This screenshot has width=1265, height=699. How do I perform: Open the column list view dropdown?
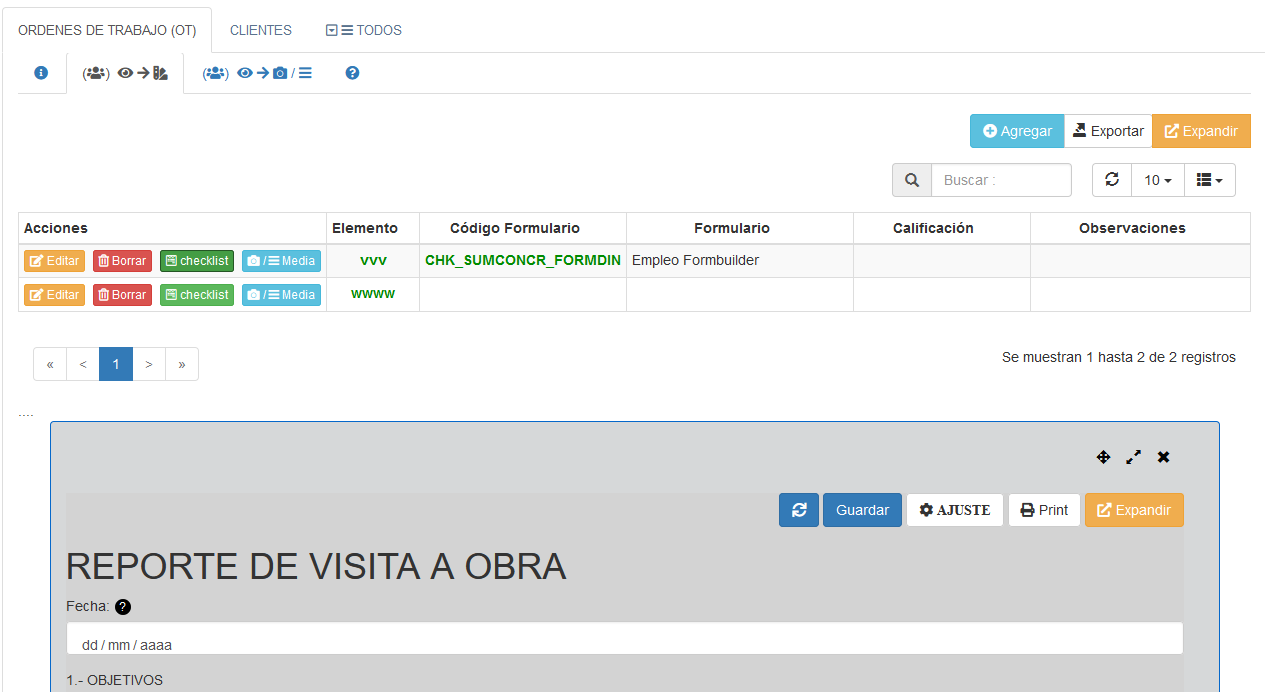point(1209,180)
